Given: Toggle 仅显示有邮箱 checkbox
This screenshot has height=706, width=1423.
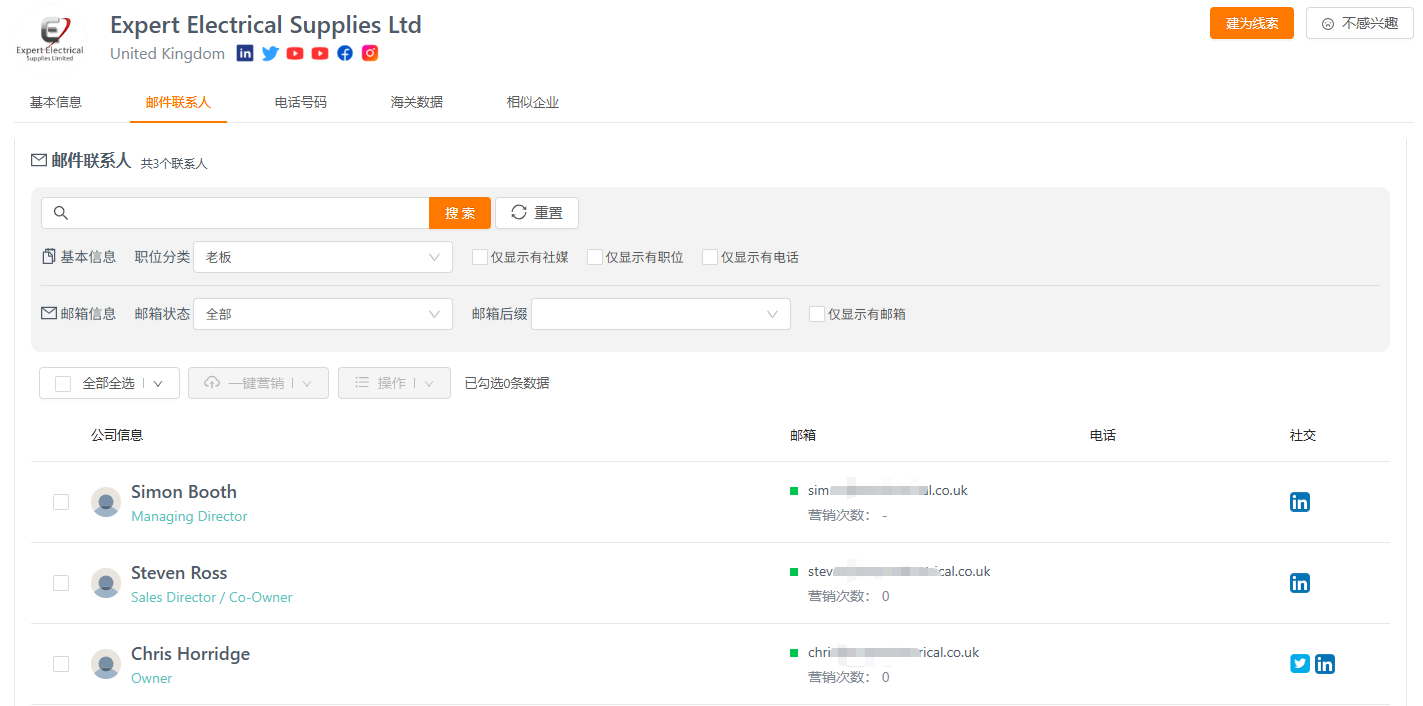Looking at the screenshot, I should coord(817,314).
